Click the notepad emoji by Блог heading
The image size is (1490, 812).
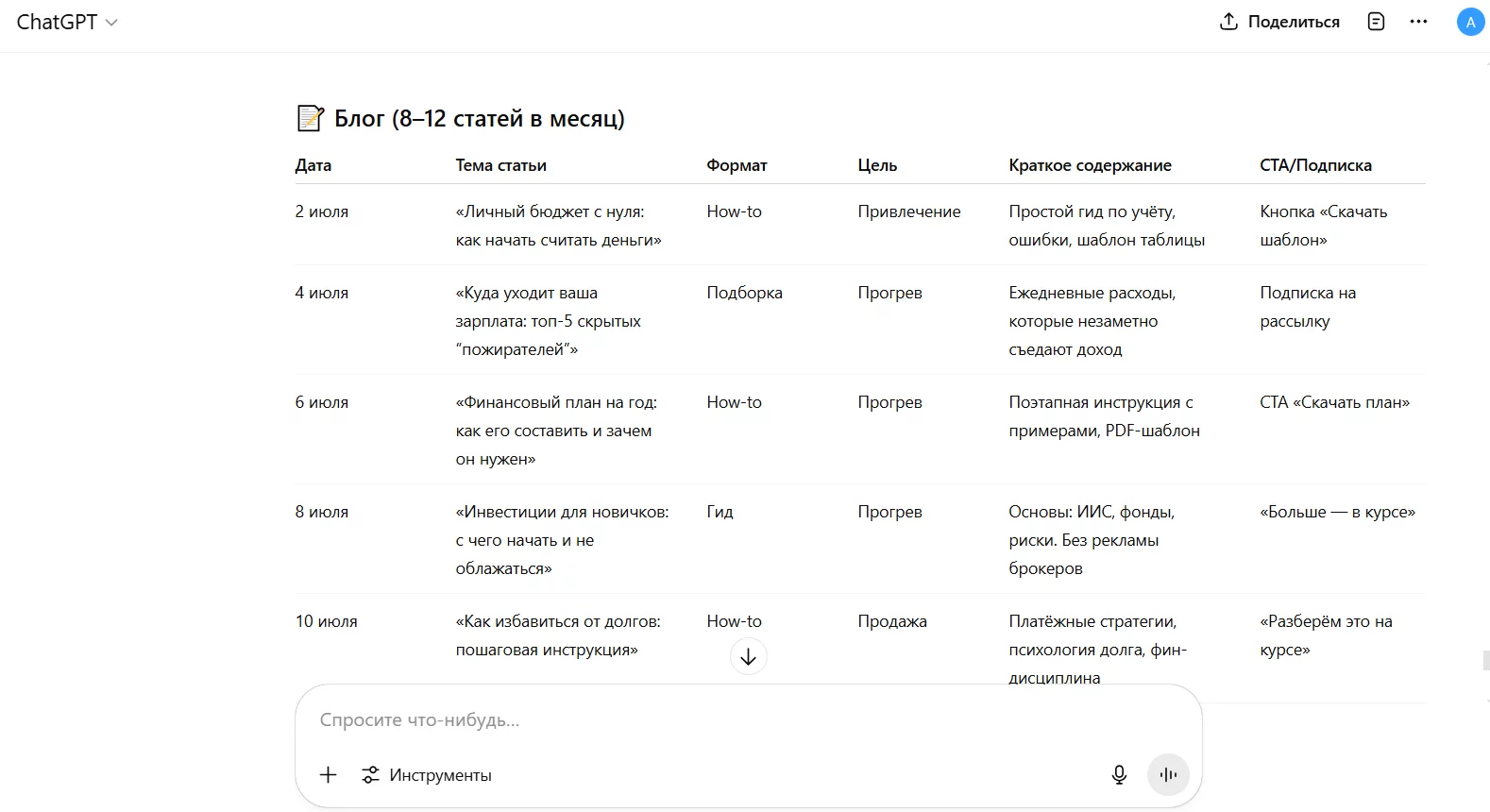click(311, 118)
